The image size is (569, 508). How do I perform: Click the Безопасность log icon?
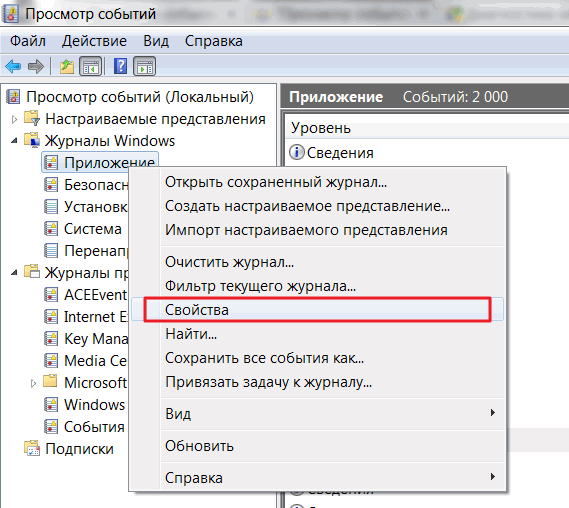click(x=51, y=185)
